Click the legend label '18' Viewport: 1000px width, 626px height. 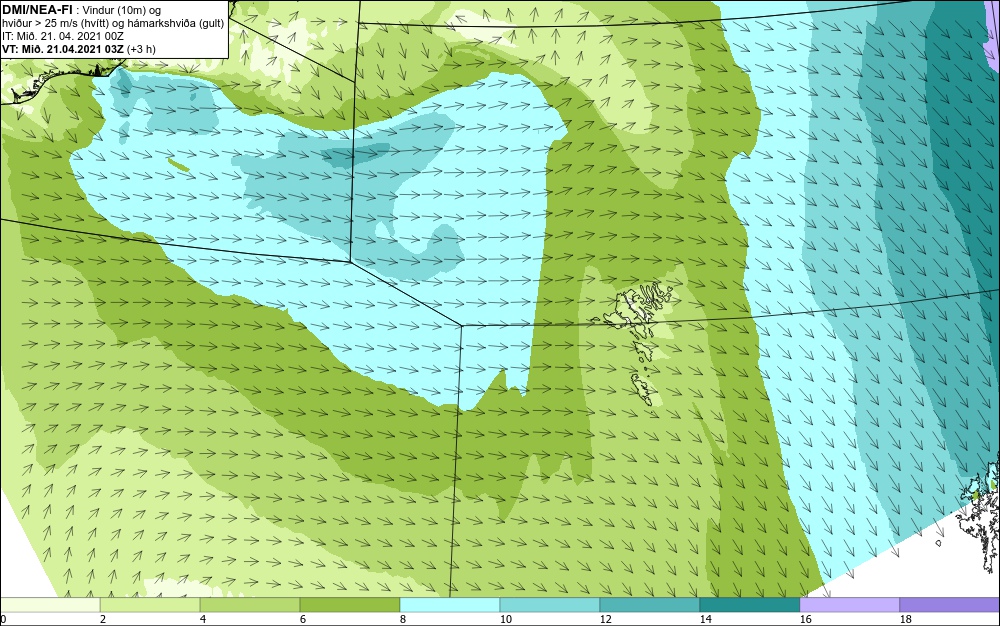click(x=905, y=619)
